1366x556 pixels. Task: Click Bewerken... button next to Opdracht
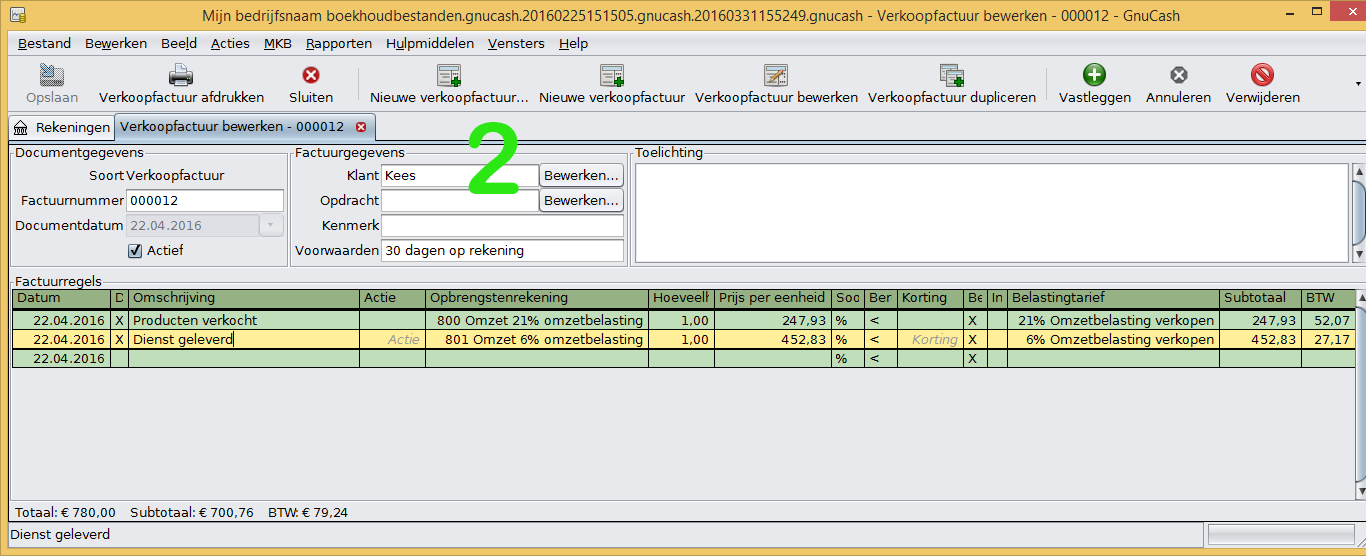coord(582,200)
